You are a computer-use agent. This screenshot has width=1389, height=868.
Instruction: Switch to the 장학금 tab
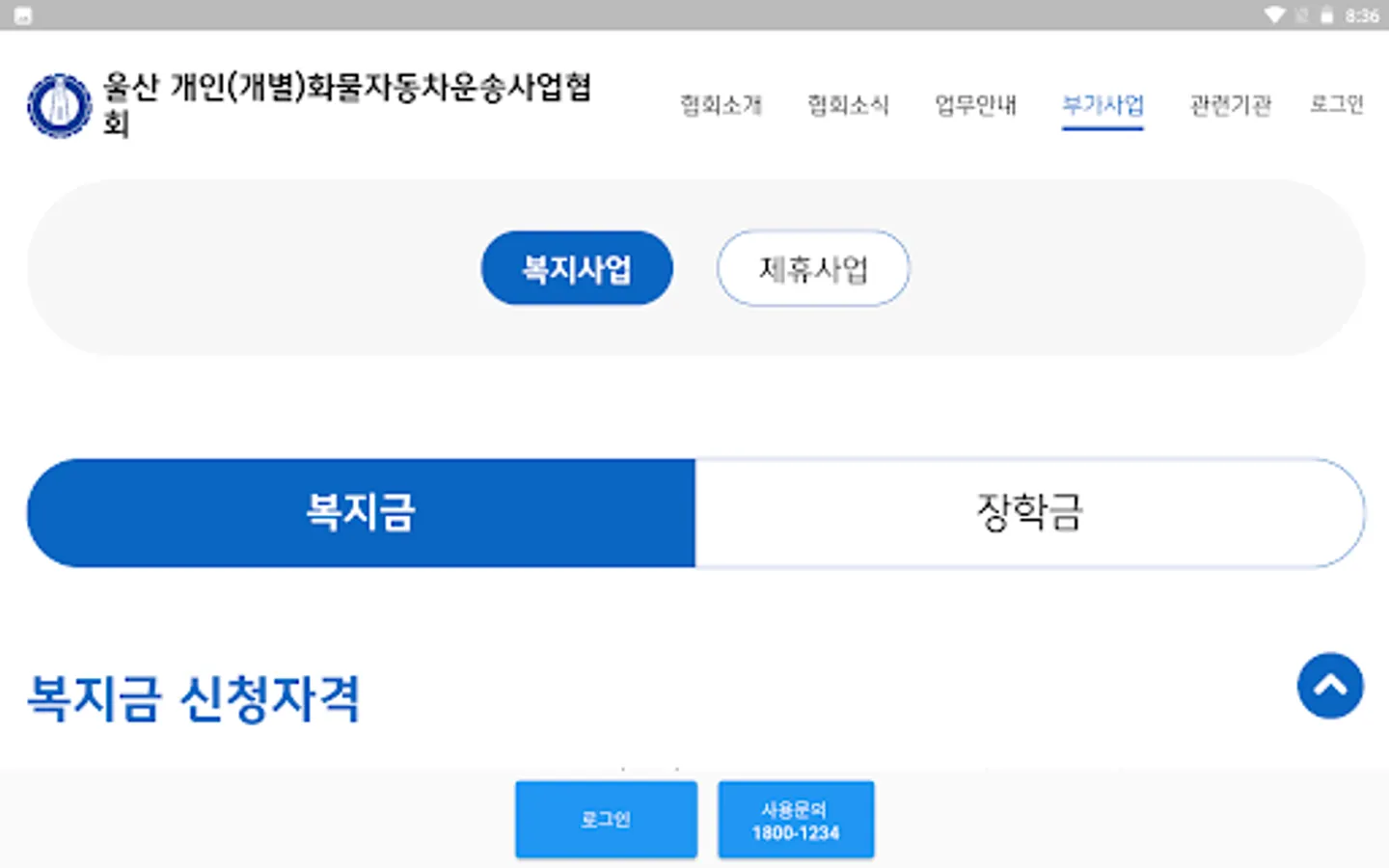[x=1029, y=512]
